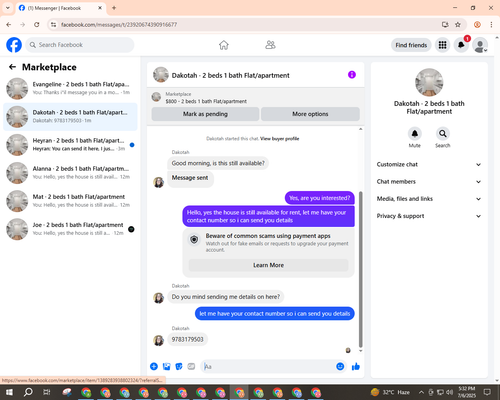Open Chrome's three-dot menu
This screenshot has width=500, height=400.
(x=491, y=25)
